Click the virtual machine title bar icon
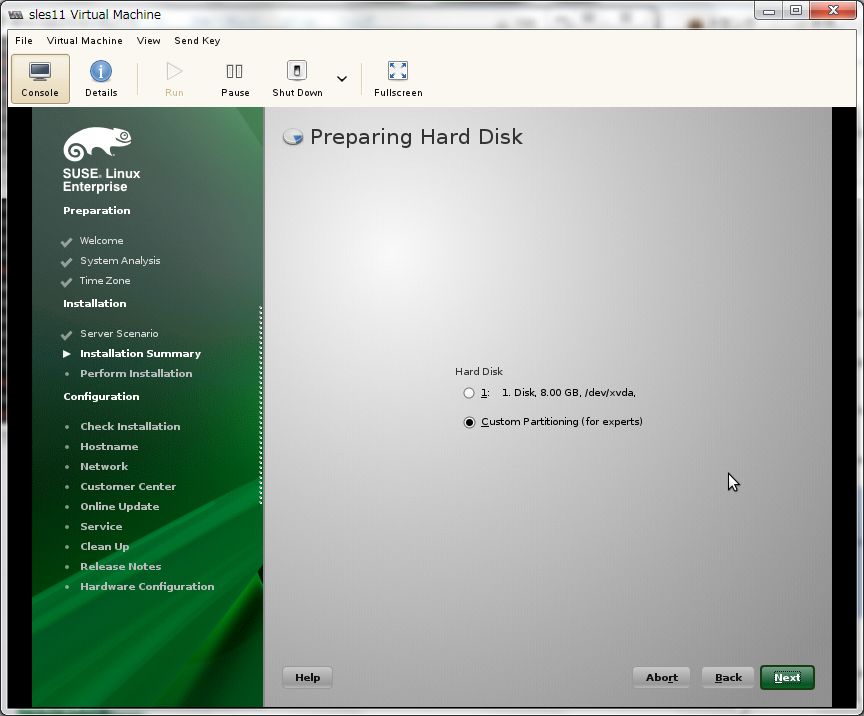 (15, 14)
